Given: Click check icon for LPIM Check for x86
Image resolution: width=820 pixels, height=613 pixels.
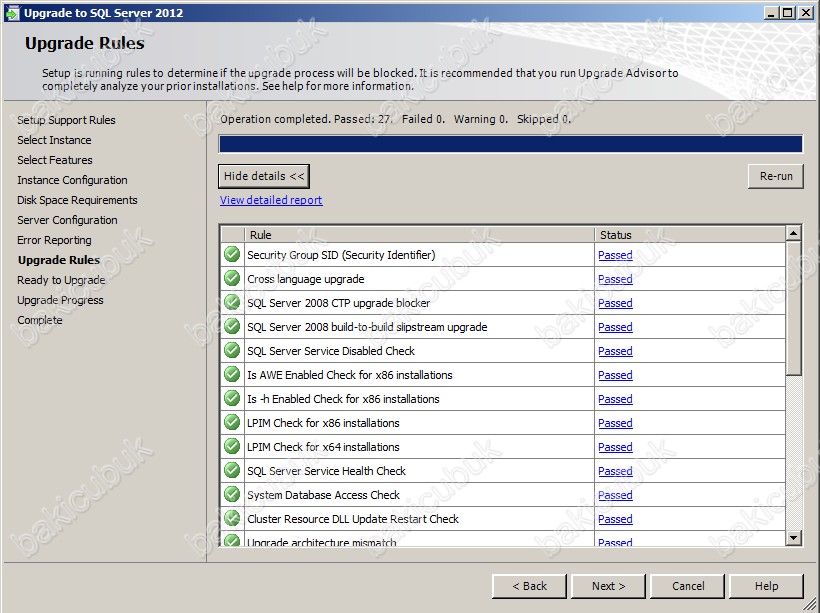Looking at the screenshot, I should (232, 423).
